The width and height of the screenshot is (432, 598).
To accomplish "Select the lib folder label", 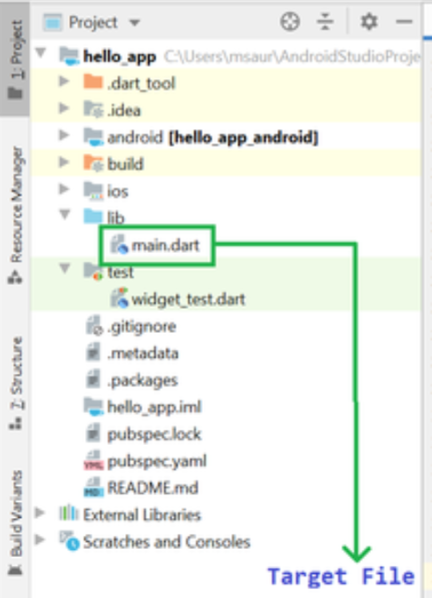I will (116, 218).
